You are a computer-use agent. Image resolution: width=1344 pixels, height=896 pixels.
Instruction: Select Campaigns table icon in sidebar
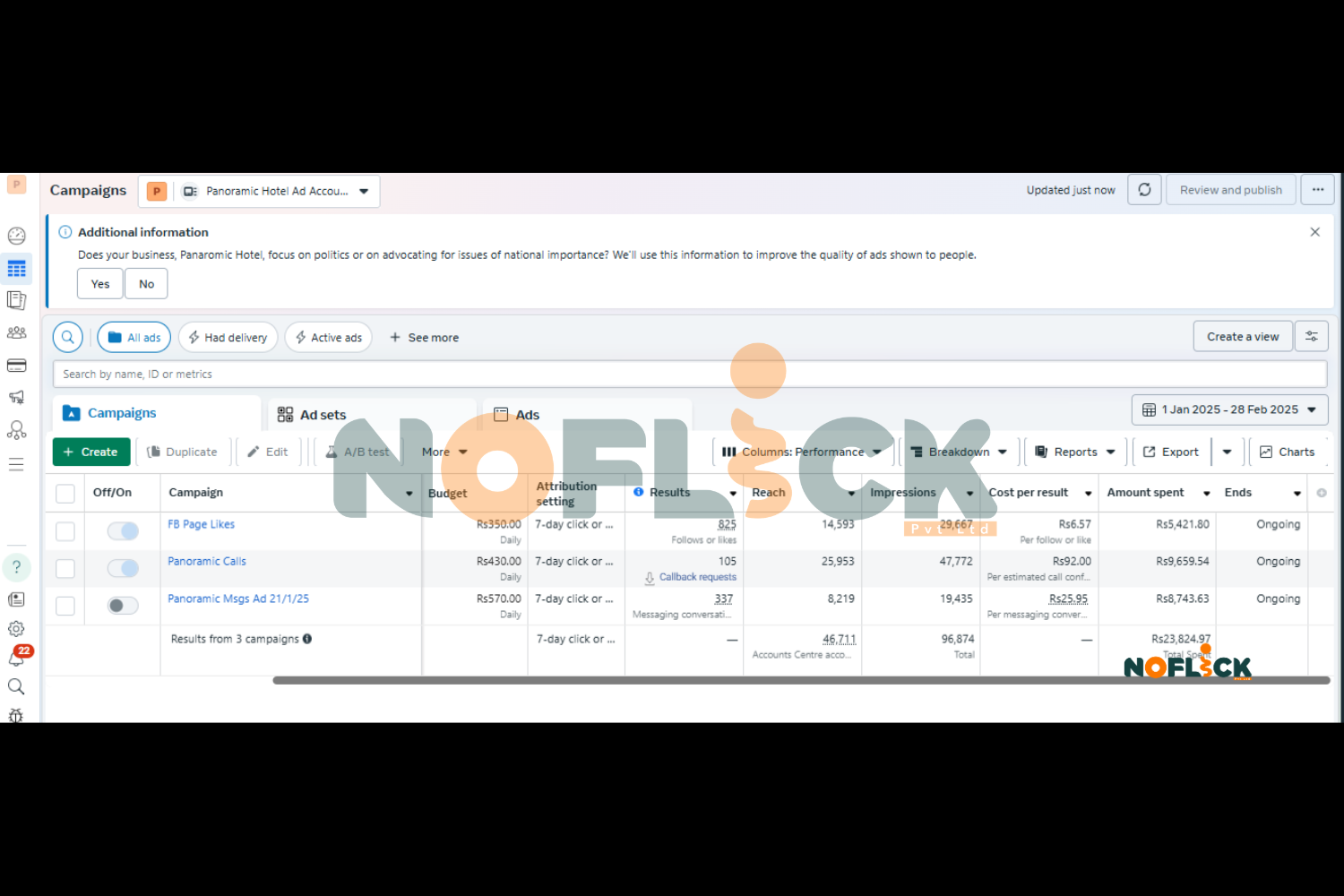[16, 269]
